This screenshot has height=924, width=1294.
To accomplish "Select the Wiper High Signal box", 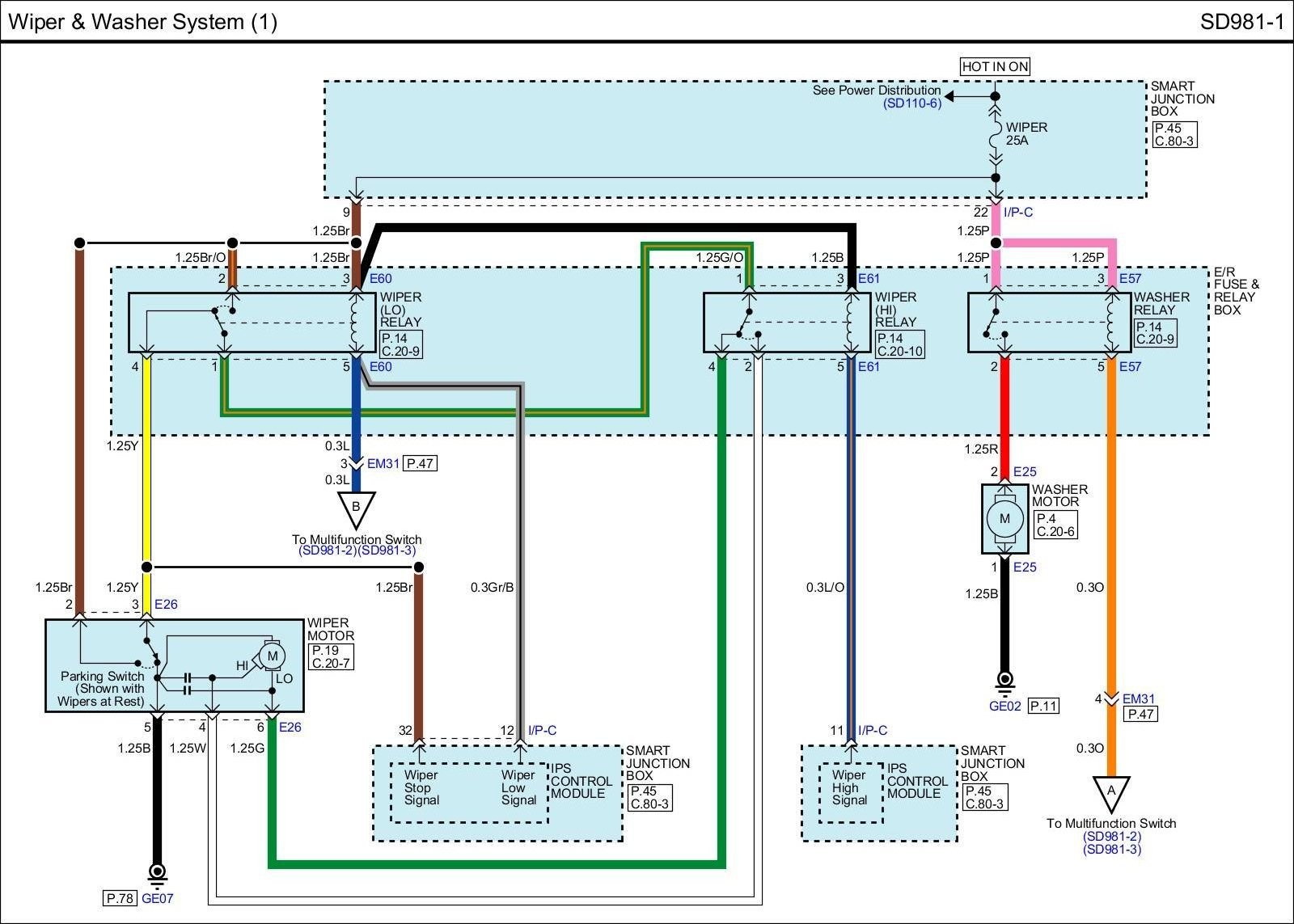I will [x=849, y=788].
